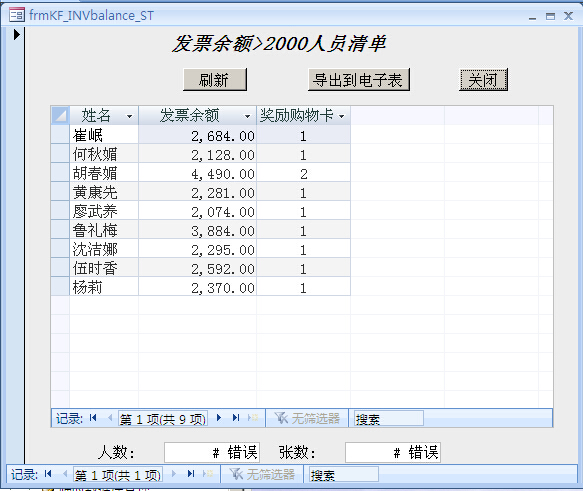Go to first record in bottom main-form navigator
The height and width of the screenshot is (491, 583).
(x=48, y=474)
